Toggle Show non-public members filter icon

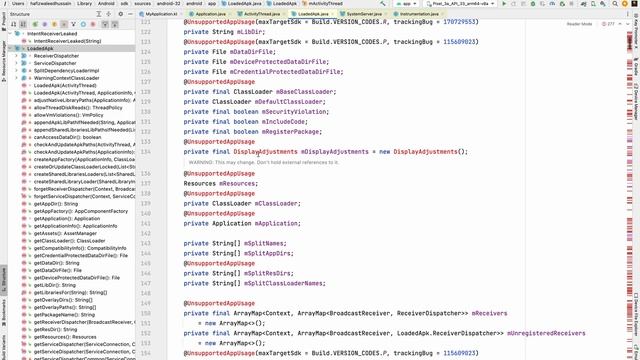point(64,24)
